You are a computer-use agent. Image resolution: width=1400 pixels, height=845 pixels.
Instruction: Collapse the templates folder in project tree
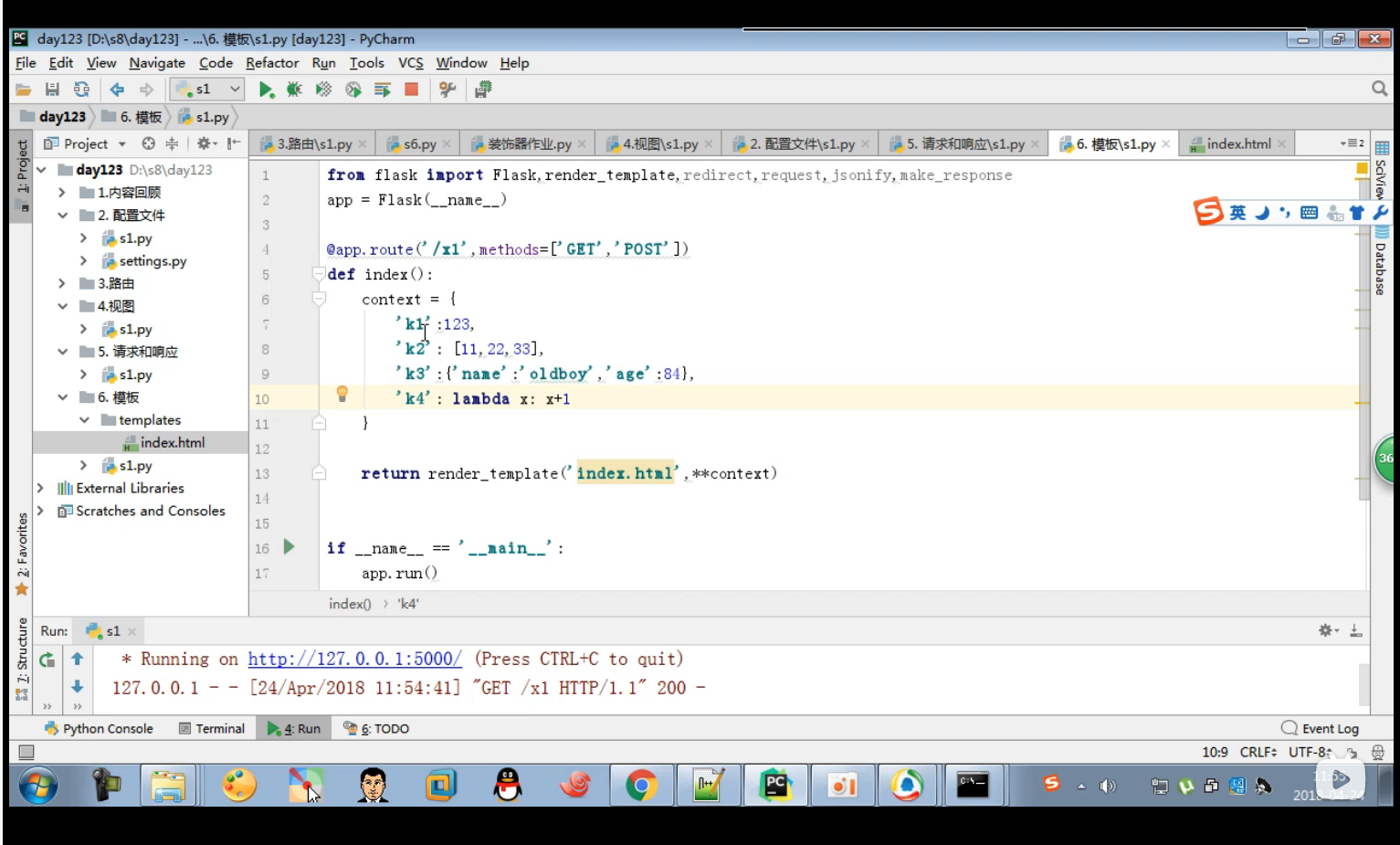click(84, 420)
